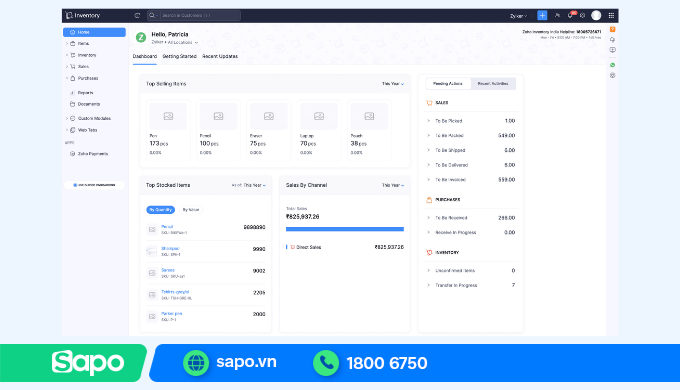Click the Reports icon in the sidebar
Screen dimensions: 680x390
click(72, 93)
